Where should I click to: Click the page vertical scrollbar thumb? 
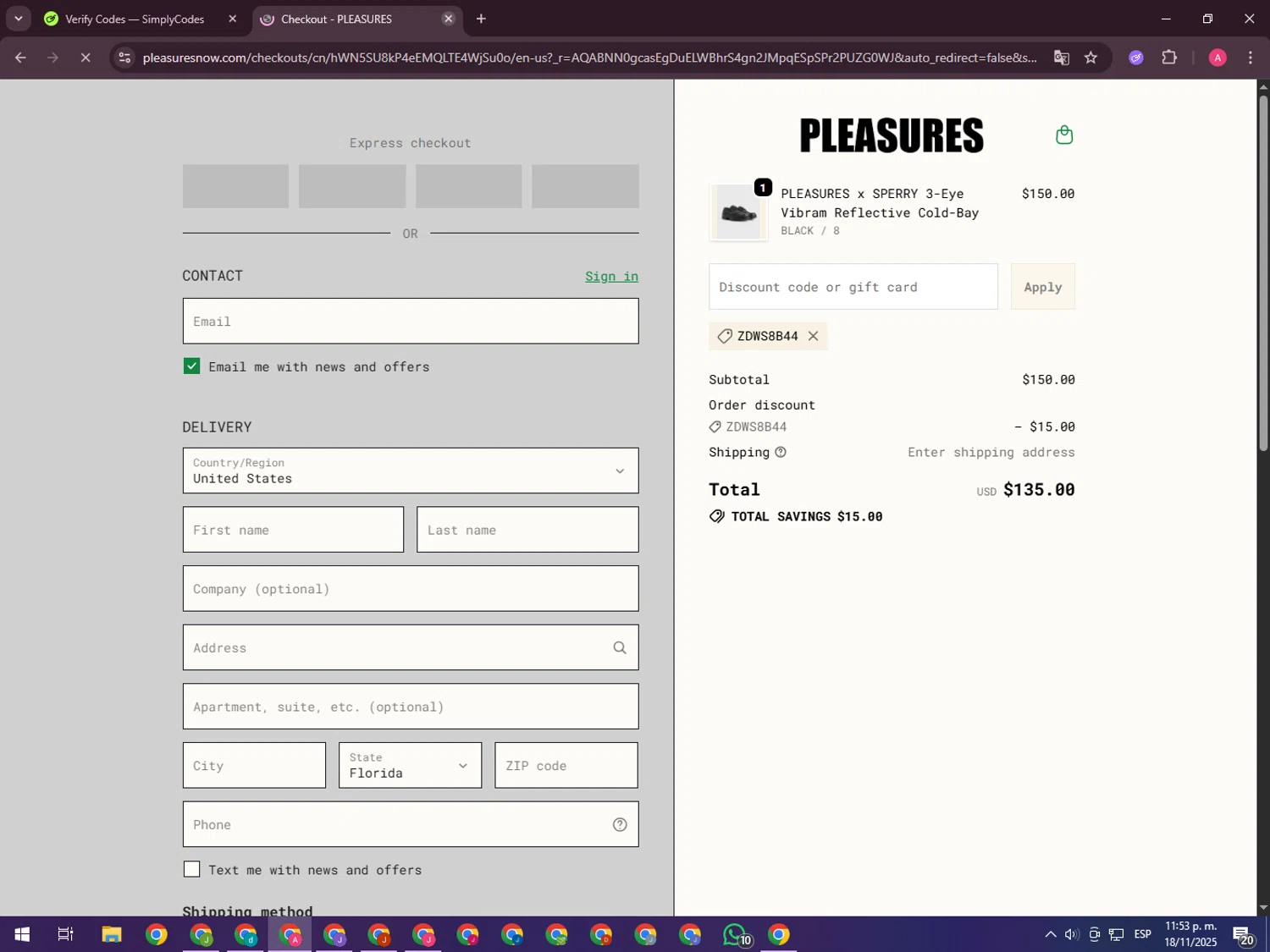pyautogui.click(x=1263, y=273)
